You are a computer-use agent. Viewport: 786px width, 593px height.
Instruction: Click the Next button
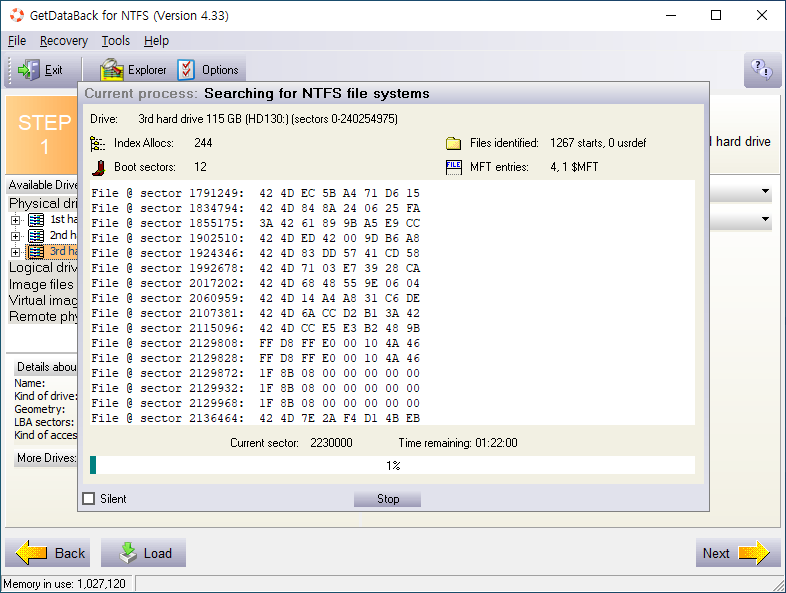point(737,553)
